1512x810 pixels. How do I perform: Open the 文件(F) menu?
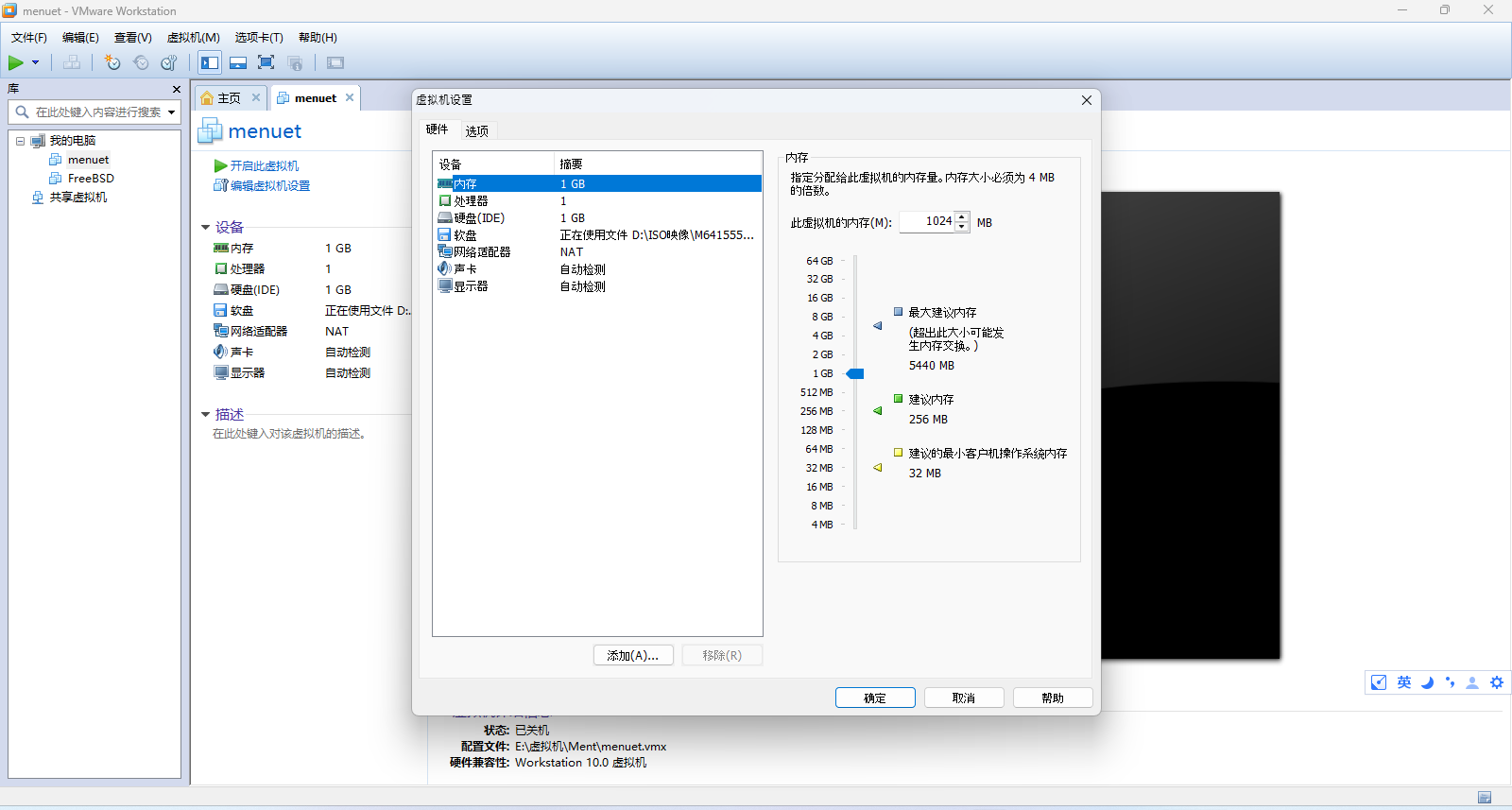click(x=28, y=38)
